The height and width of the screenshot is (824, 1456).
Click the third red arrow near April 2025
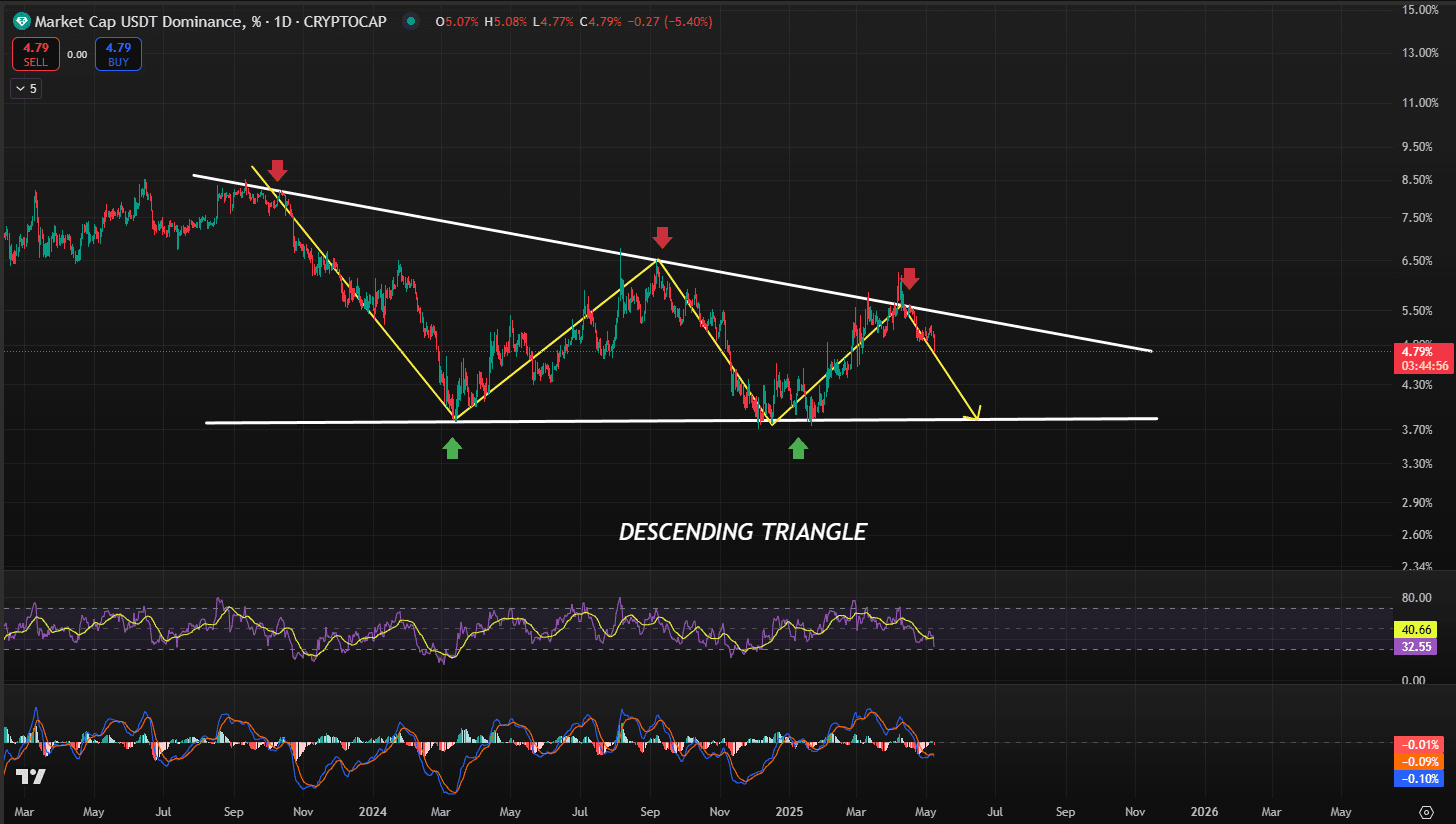click(x=909, y=278)
